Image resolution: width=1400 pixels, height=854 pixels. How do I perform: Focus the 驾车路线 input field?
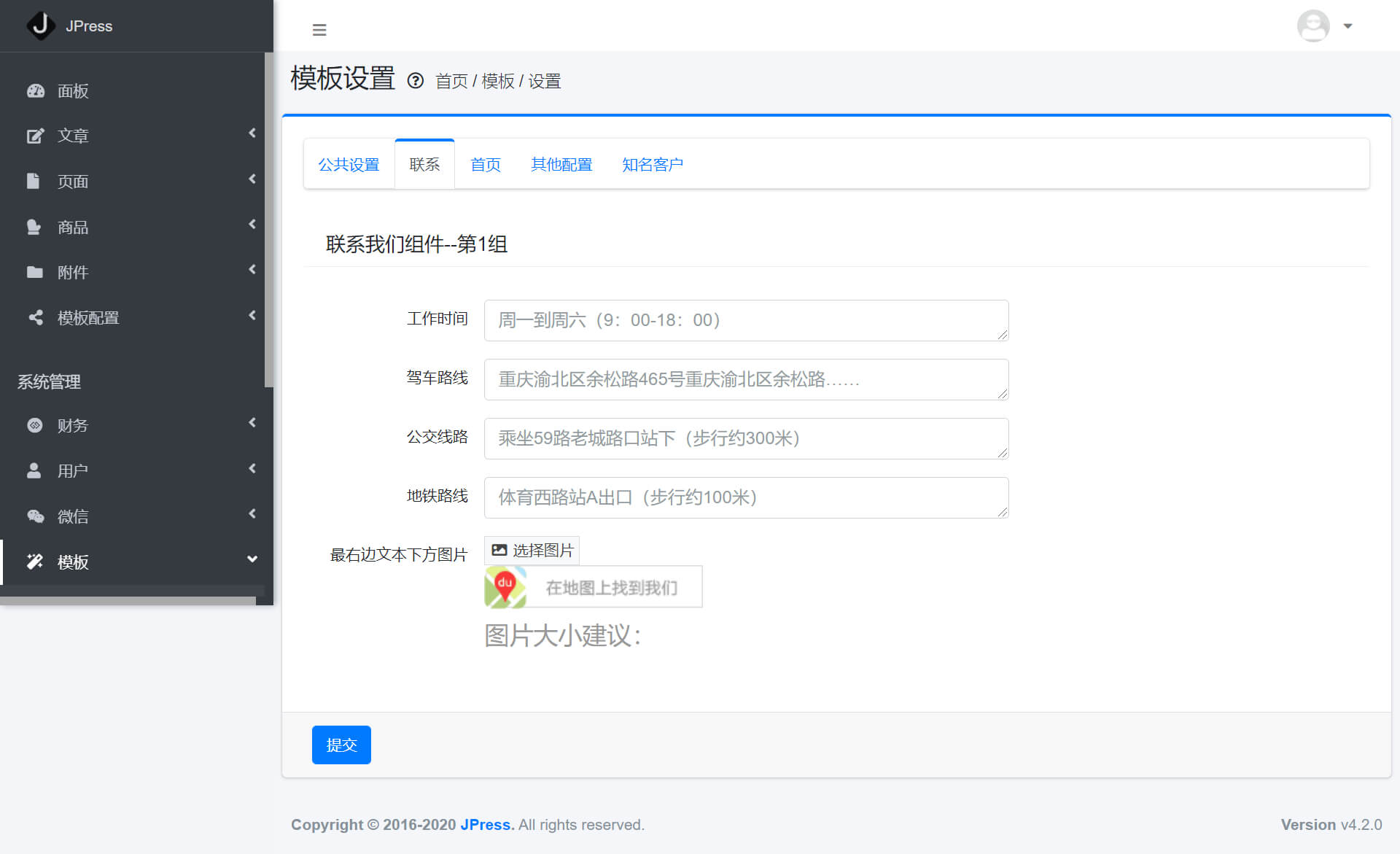746,379
